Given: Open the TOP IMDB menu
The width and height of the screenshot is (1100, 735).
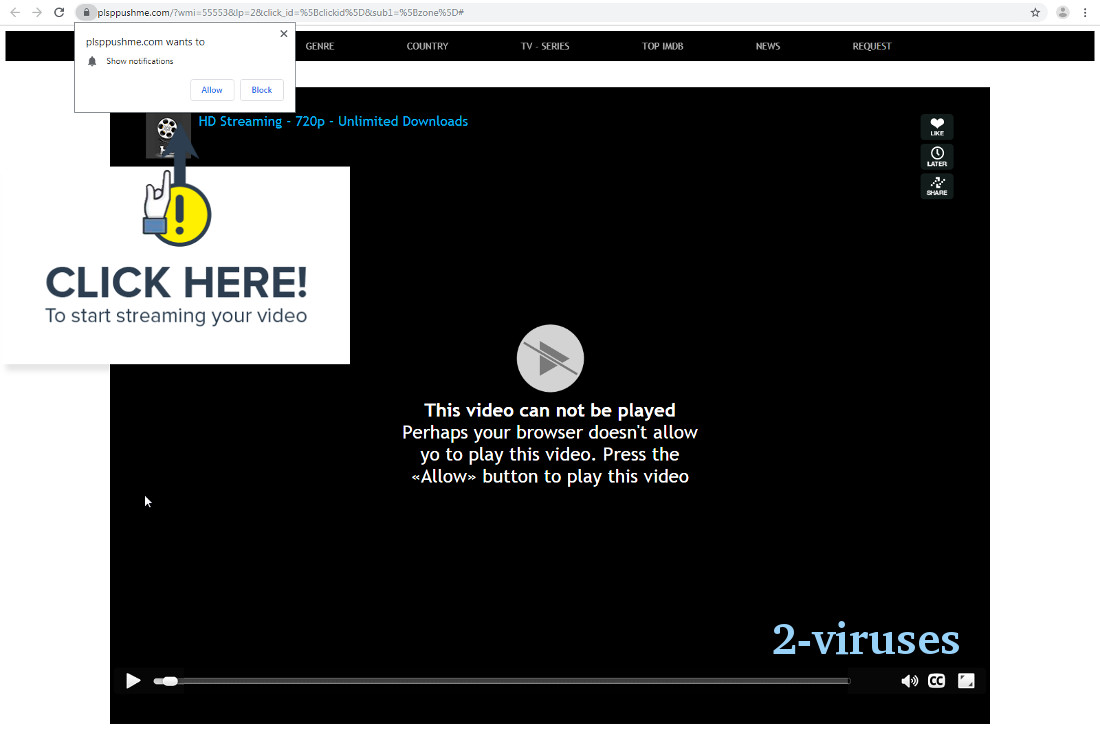Looking at the screenshot, I should (x=662, y=46).
